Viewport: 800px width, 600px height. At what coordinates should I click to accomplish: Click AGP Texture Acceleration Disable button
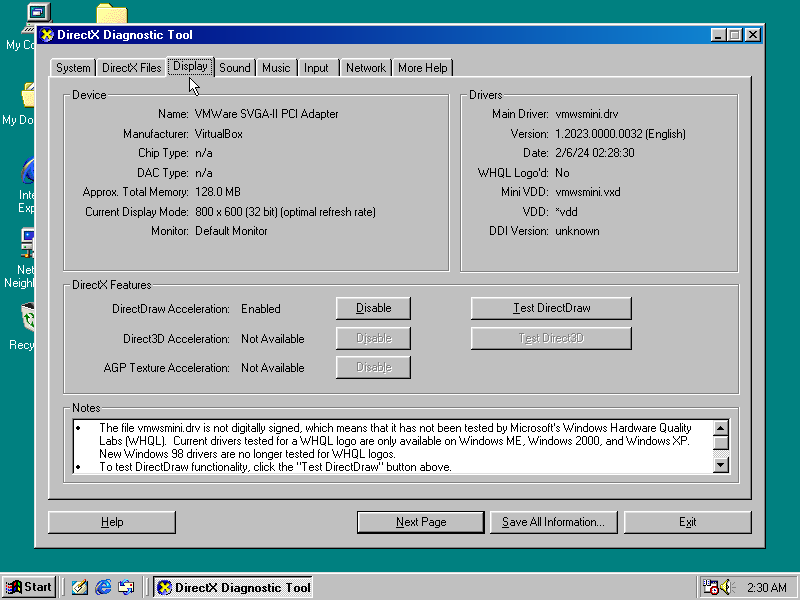tap(373, 367)
